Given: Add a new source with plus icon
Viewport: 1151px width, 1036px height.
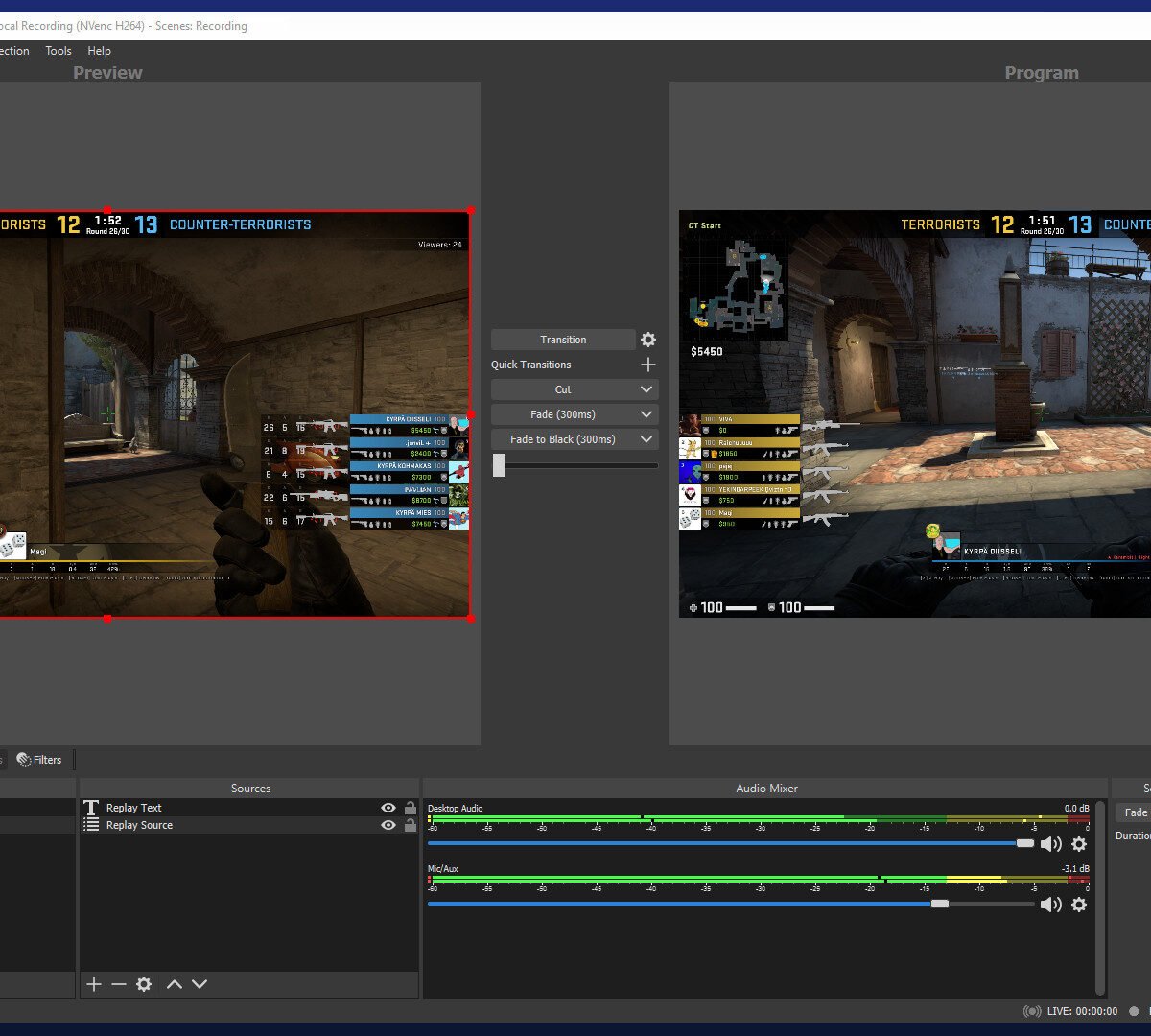Looking at the screenshot, I should (94, 984).
